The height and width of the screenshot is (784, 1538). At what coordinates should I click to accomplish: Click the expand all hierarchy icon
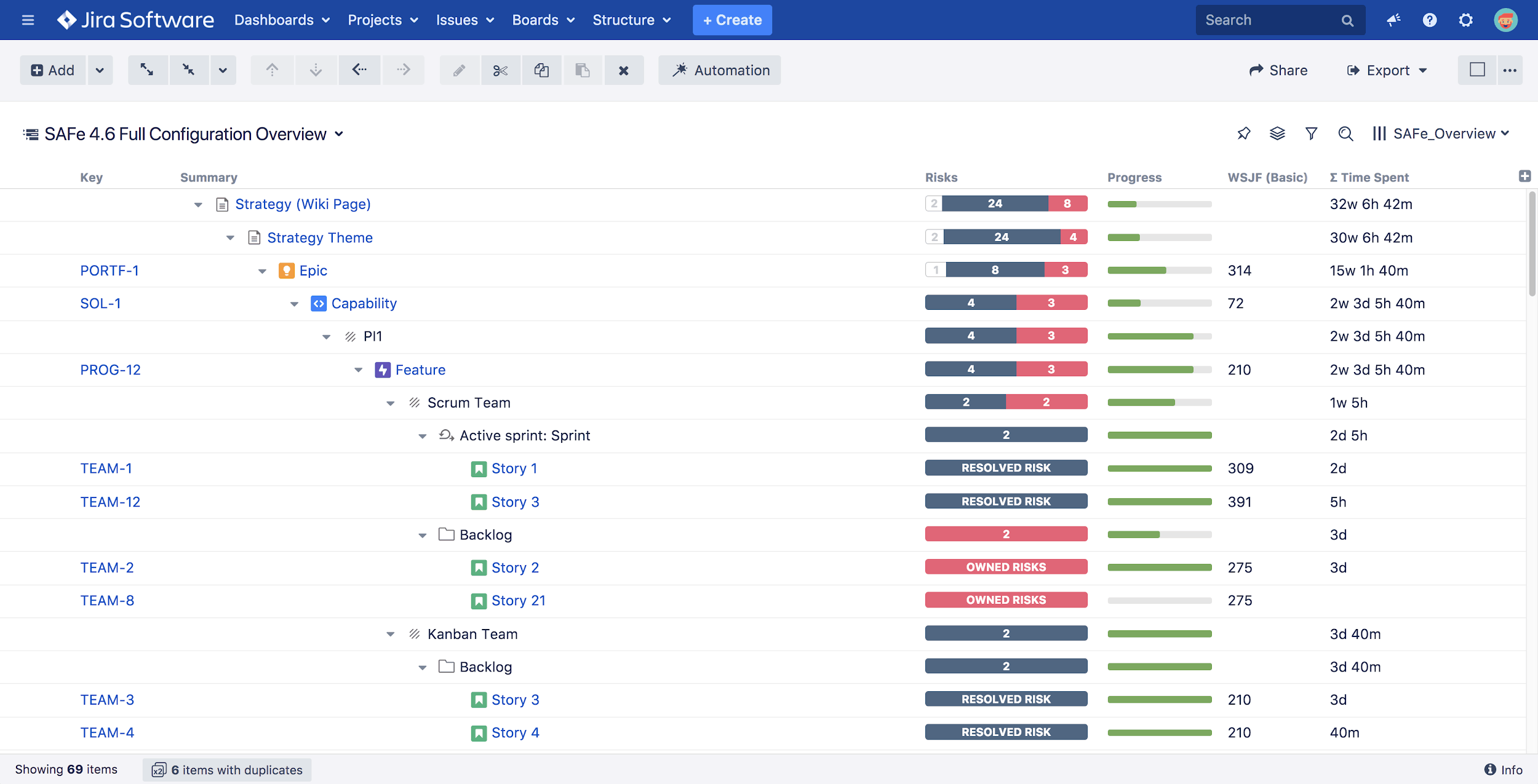[x=147, y=70]
